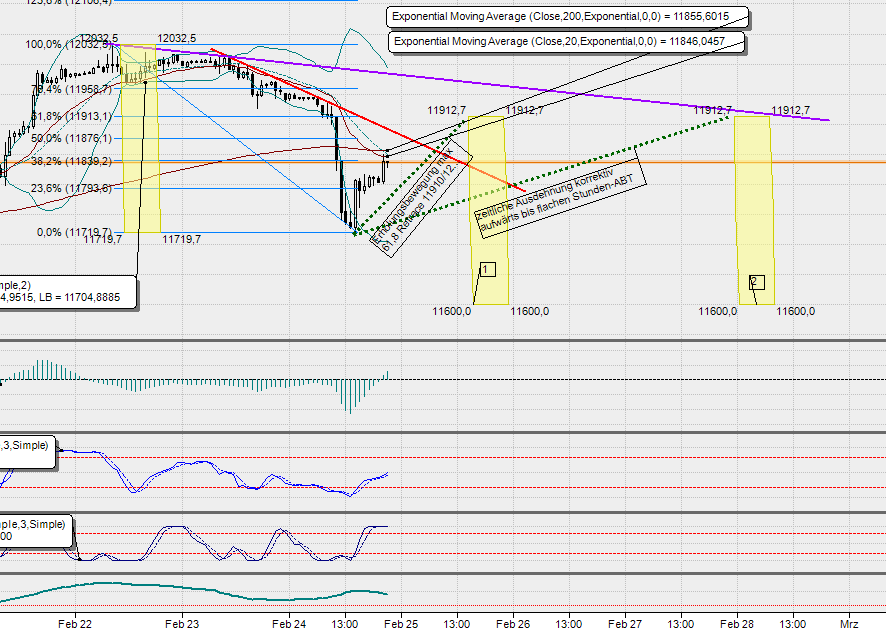This screenshot has height=636, width=886.
Task: Select the dotted green line toward marker 2's rectangle
Action: point(542,175)
